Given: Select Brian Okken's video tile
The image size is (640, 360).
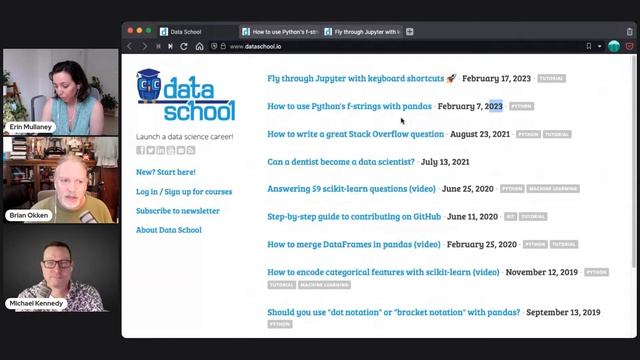Looking at the screenshot, I should pos(60,180).
